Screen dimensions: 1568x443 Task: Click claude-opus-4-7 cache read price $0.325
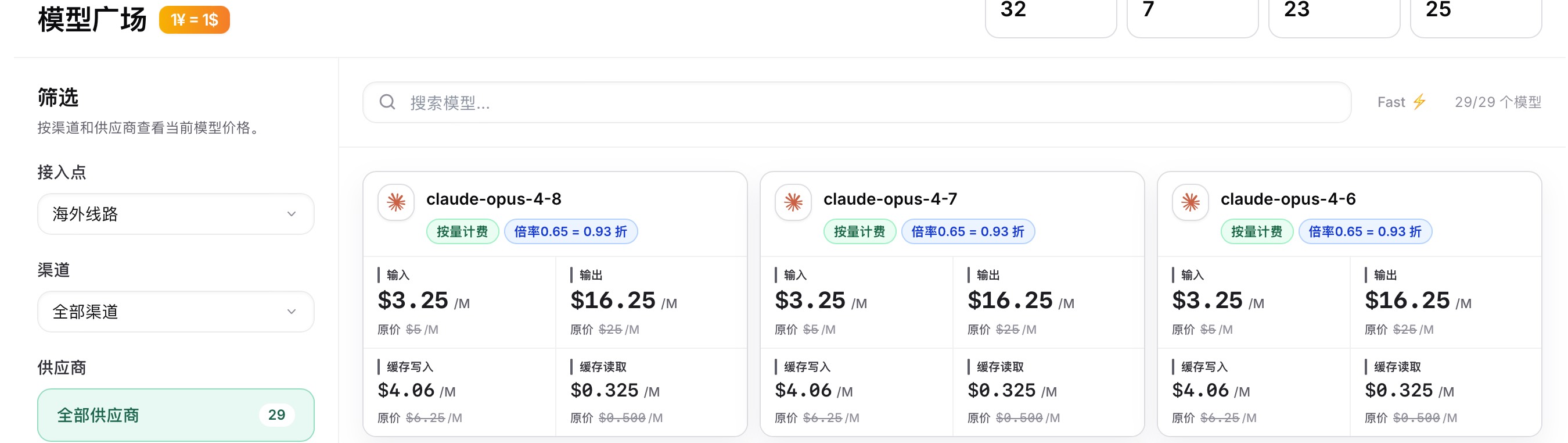[1002, 391]
